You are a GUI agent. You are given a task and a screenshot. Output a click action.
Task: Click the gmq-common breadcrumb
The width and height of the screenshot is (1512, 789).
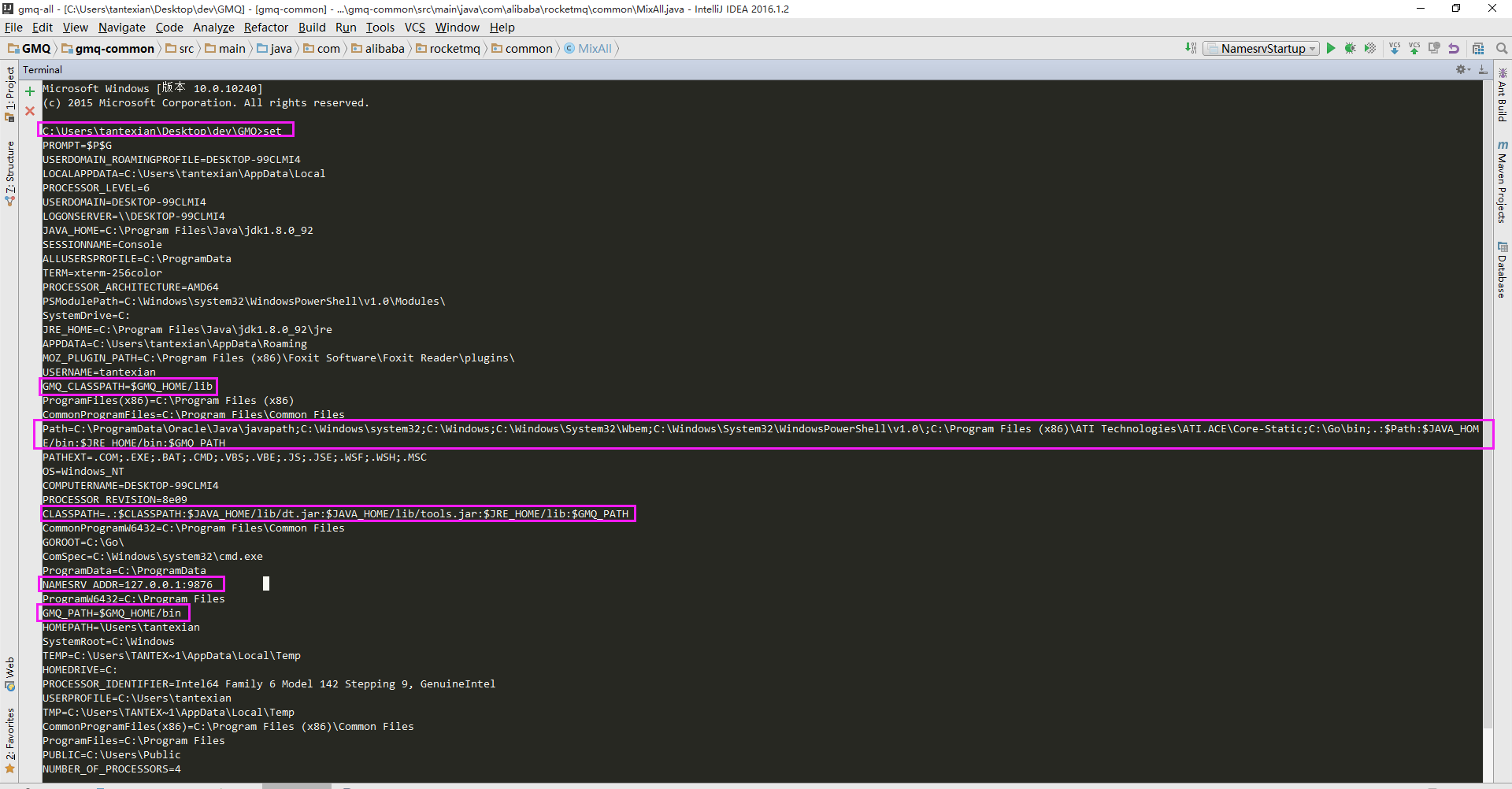114,49
